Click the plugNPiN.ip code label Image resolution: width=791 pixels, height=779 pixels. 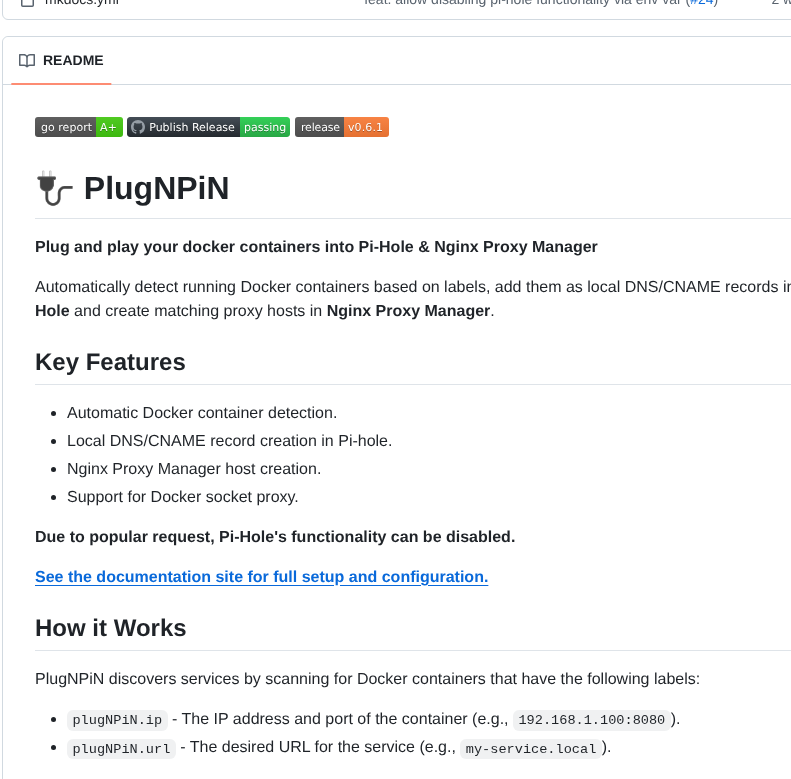click(116, 720)
